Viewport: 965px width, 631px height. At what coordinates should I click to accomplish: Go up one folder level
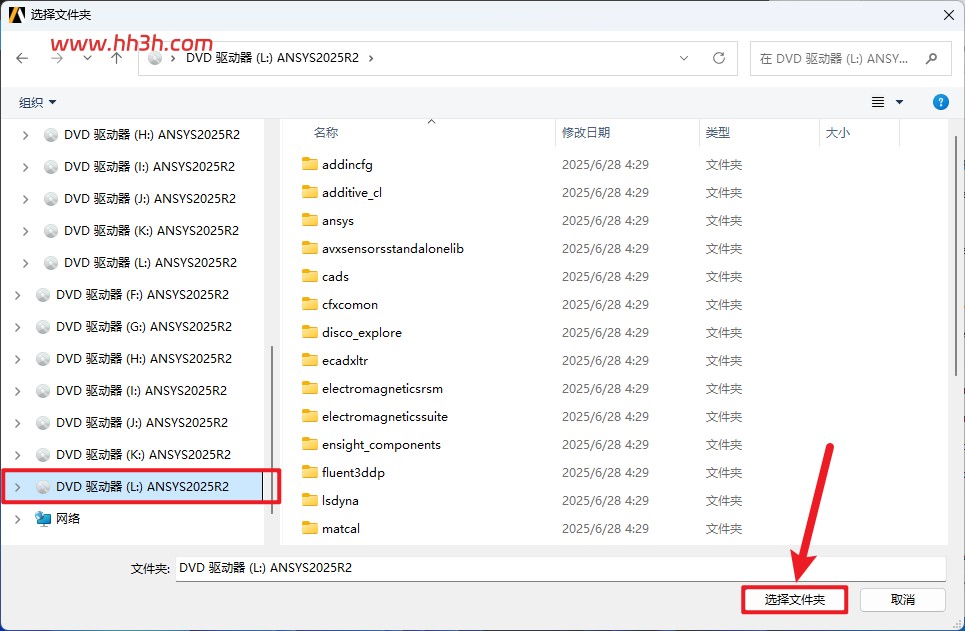[x=116, y=58]
